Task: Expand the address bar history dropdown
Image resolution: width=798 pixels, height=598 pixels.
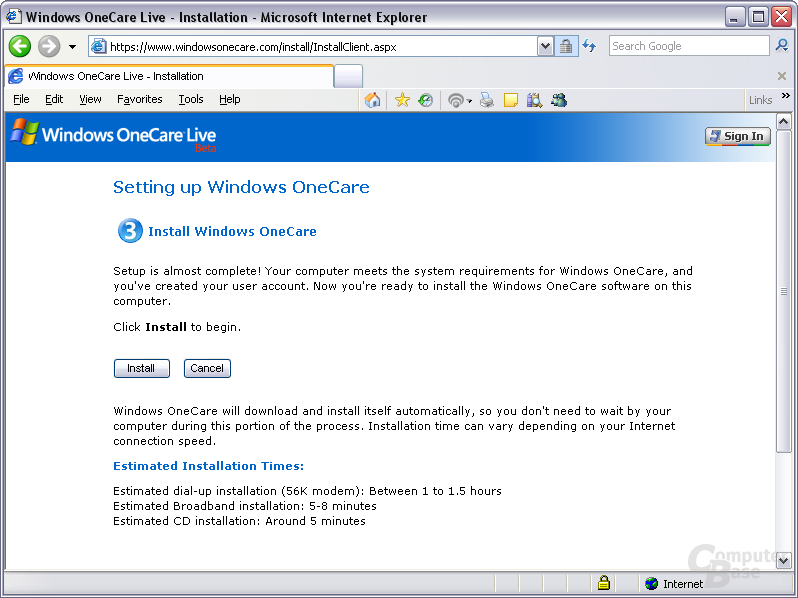Action: coord(545,47)
